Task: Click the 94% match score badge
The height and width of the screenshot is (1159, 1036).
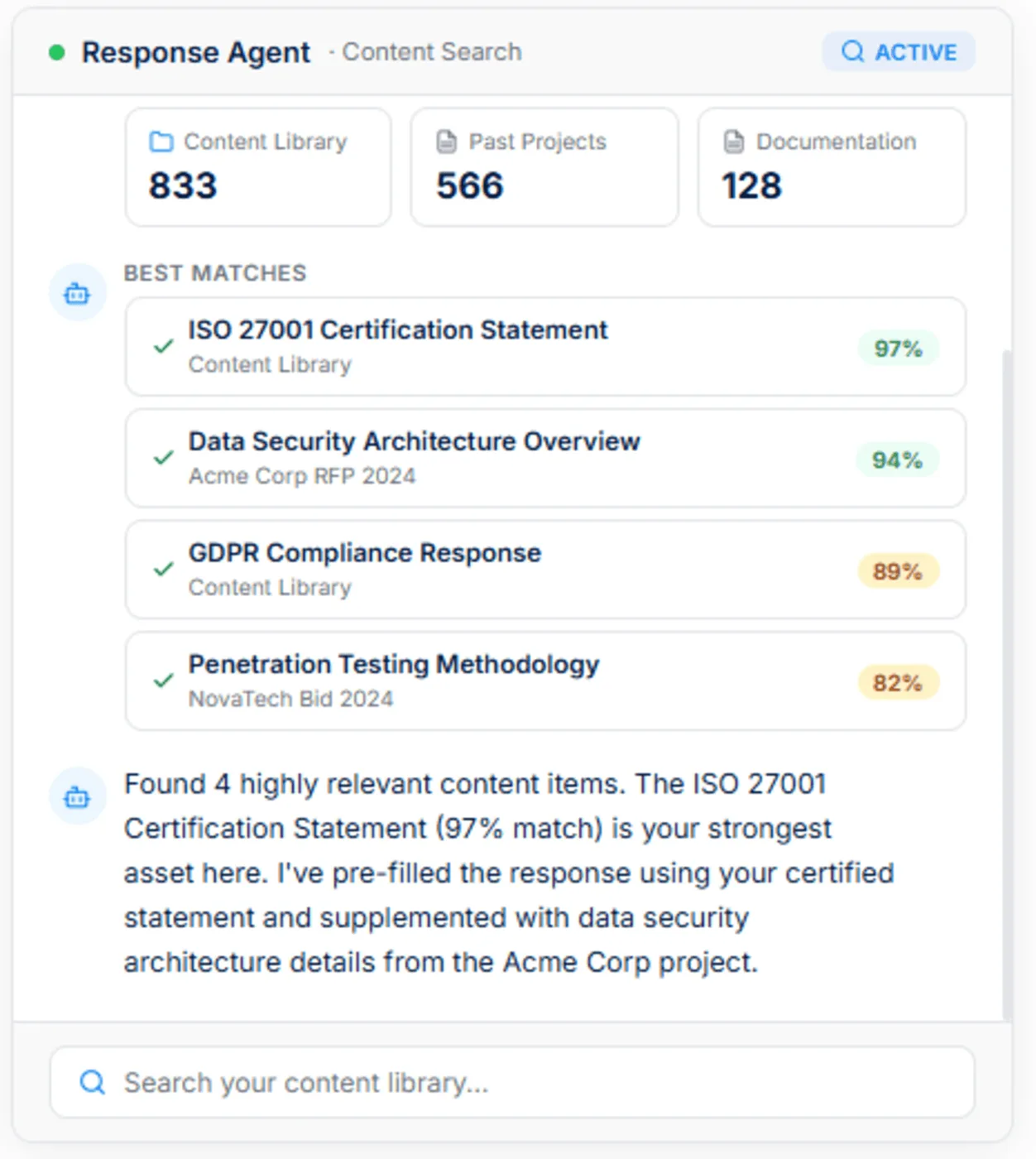Action: (x=898, y=460)
